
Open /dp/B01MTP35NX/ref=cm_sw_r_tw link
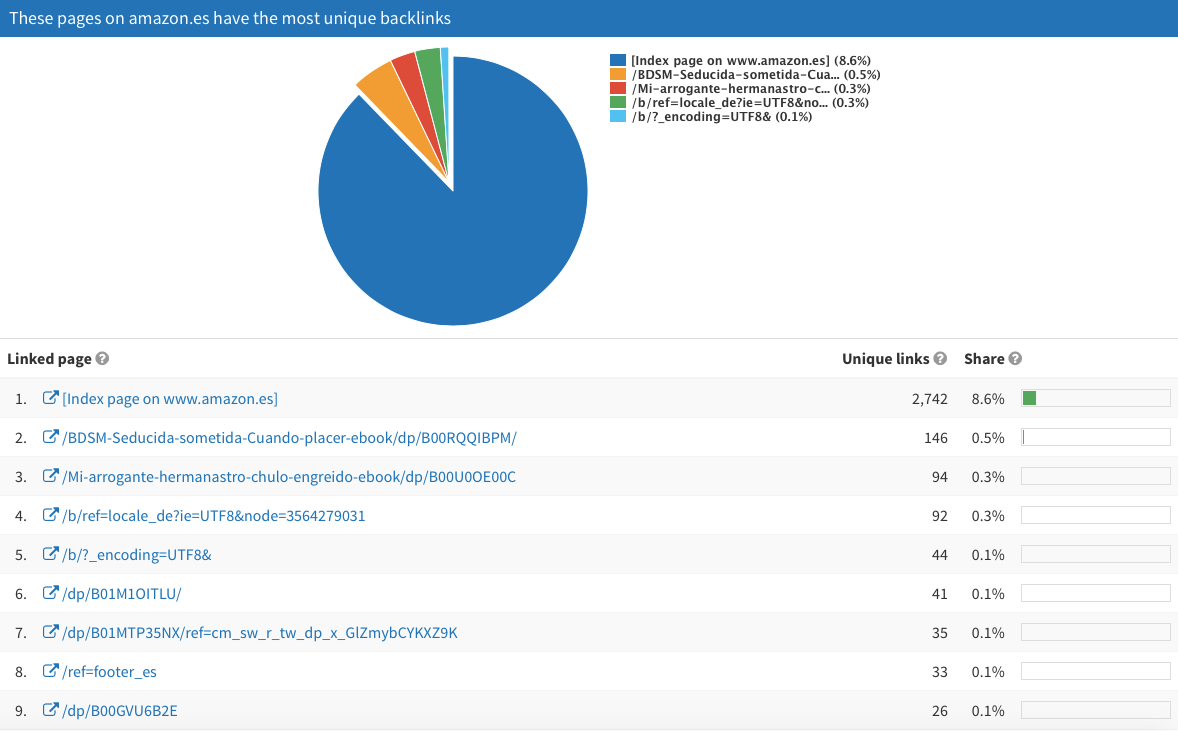click(259, 633)
